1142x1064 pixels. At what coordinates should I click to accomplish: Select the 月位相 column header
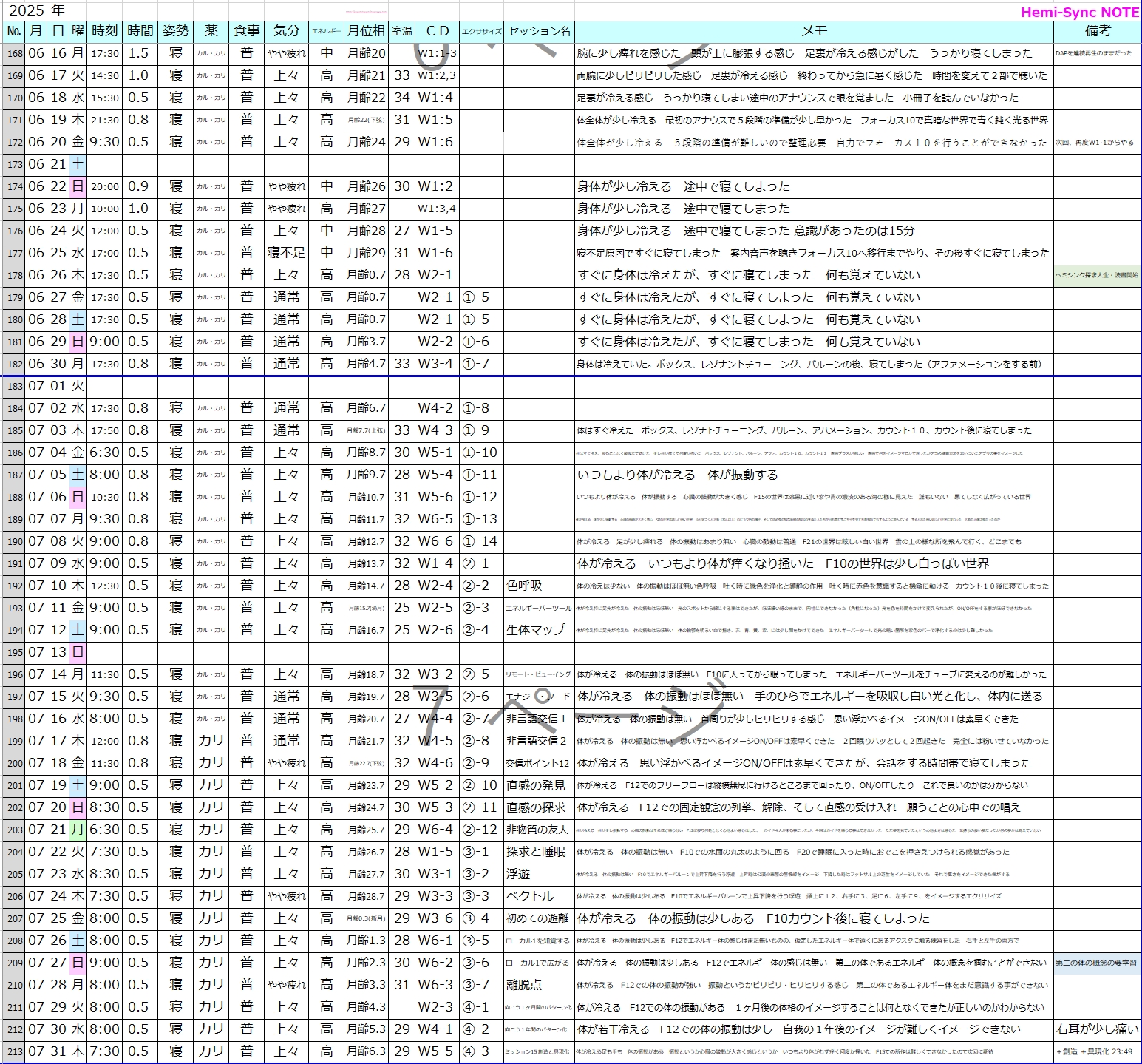[367, 31]
